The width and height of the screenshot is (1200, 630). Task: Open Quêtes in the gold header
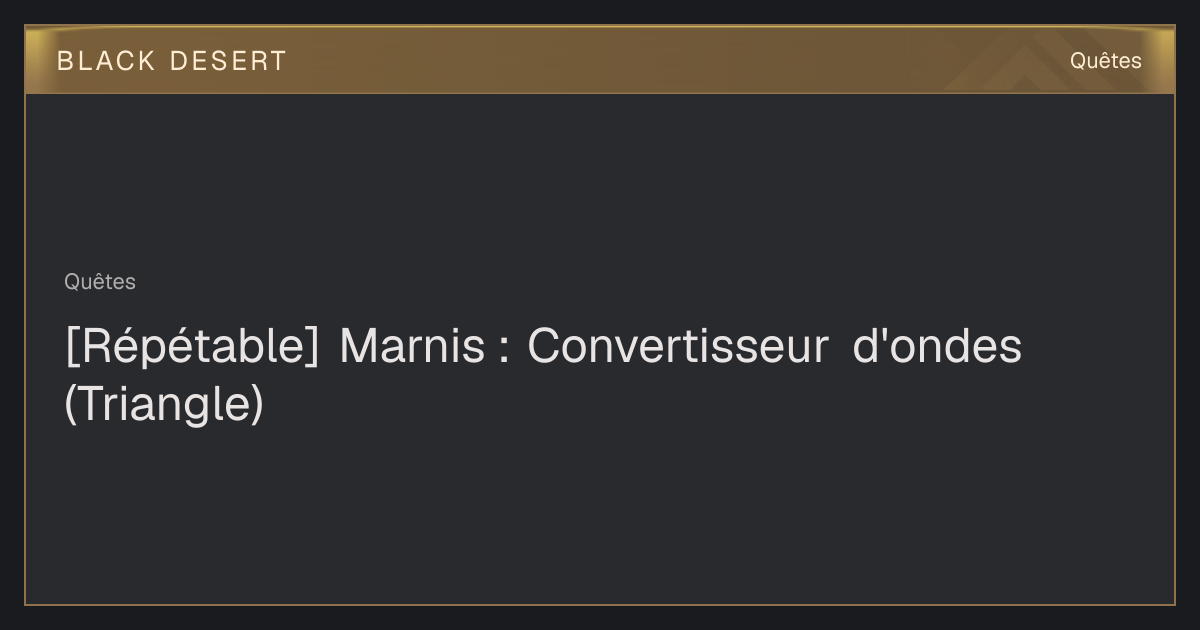[1105, 61]
